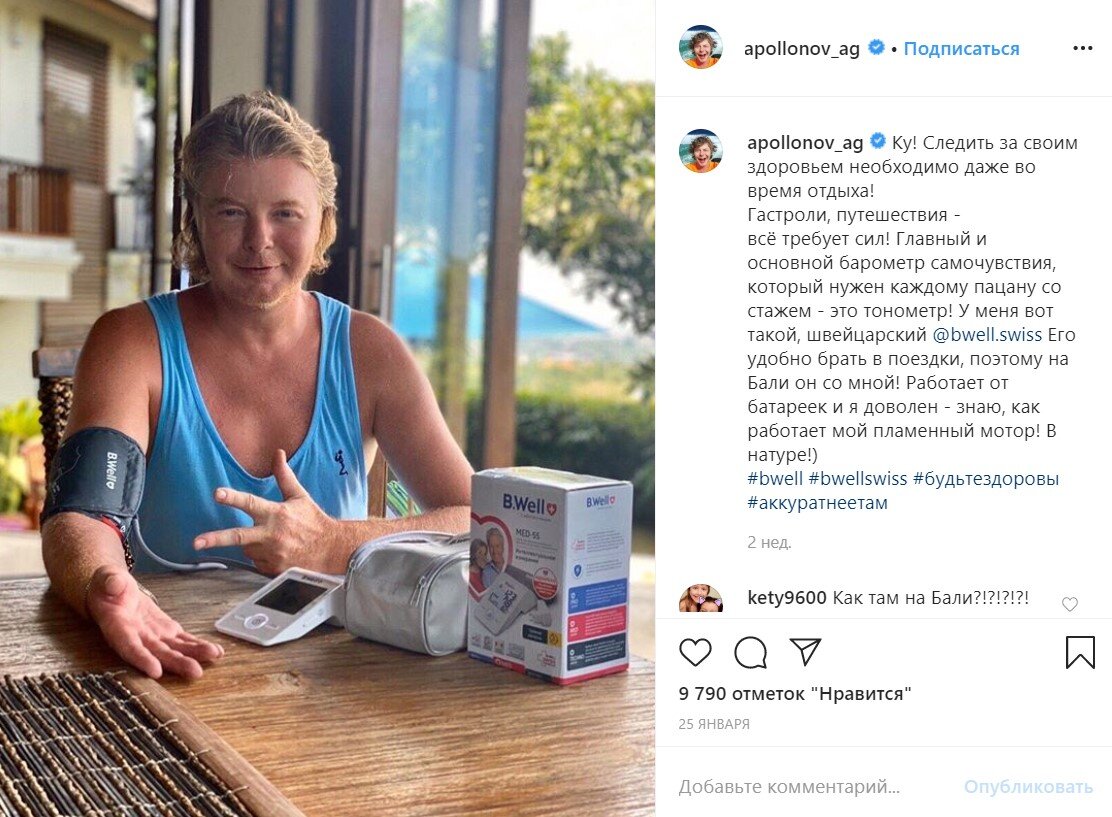Open comments with the speech bubble icon
The width and height of the screenshot is (1112, 817).
pos(750,652)
